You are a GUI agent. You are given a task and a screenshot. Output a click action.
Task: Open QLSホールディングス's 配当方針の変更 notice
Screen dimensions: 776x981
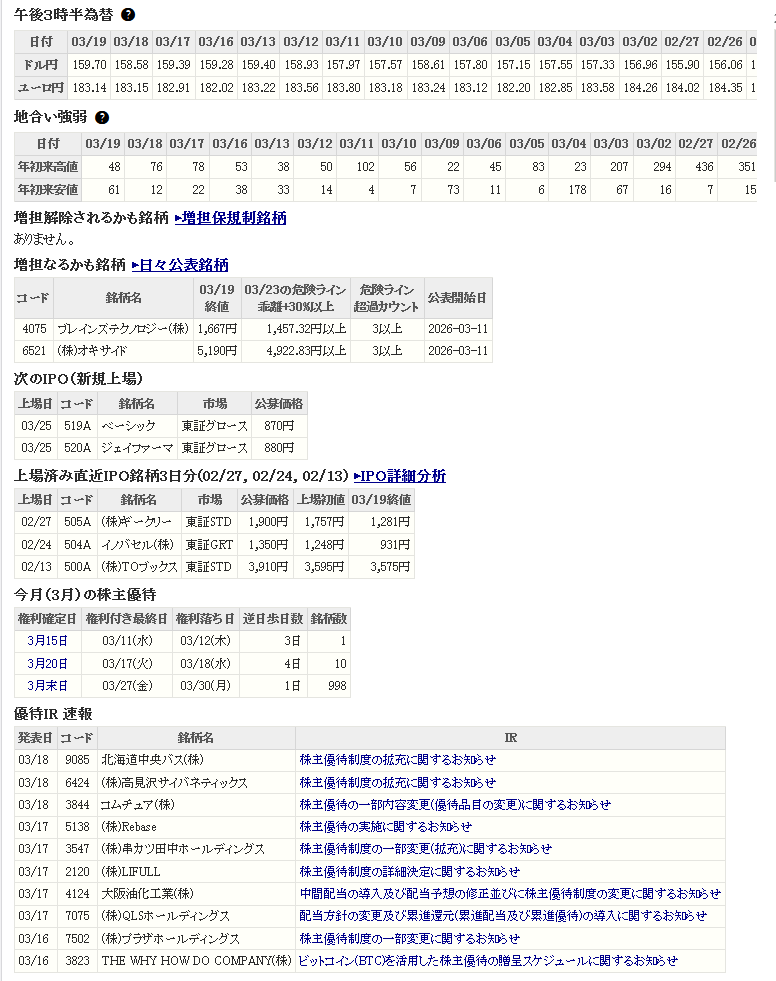coord(503,916)
